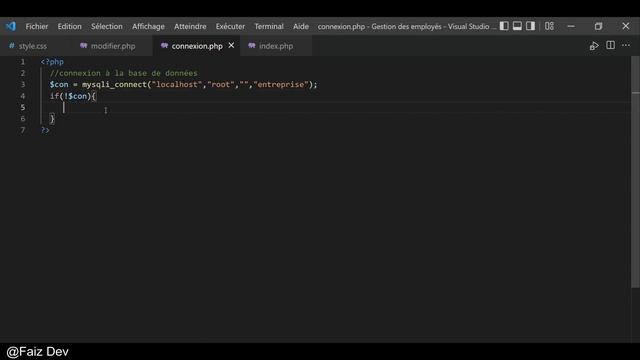Viewport: 640px width, 360px height.
Task: Switch to the index.php tab
Action: [276, 46]
